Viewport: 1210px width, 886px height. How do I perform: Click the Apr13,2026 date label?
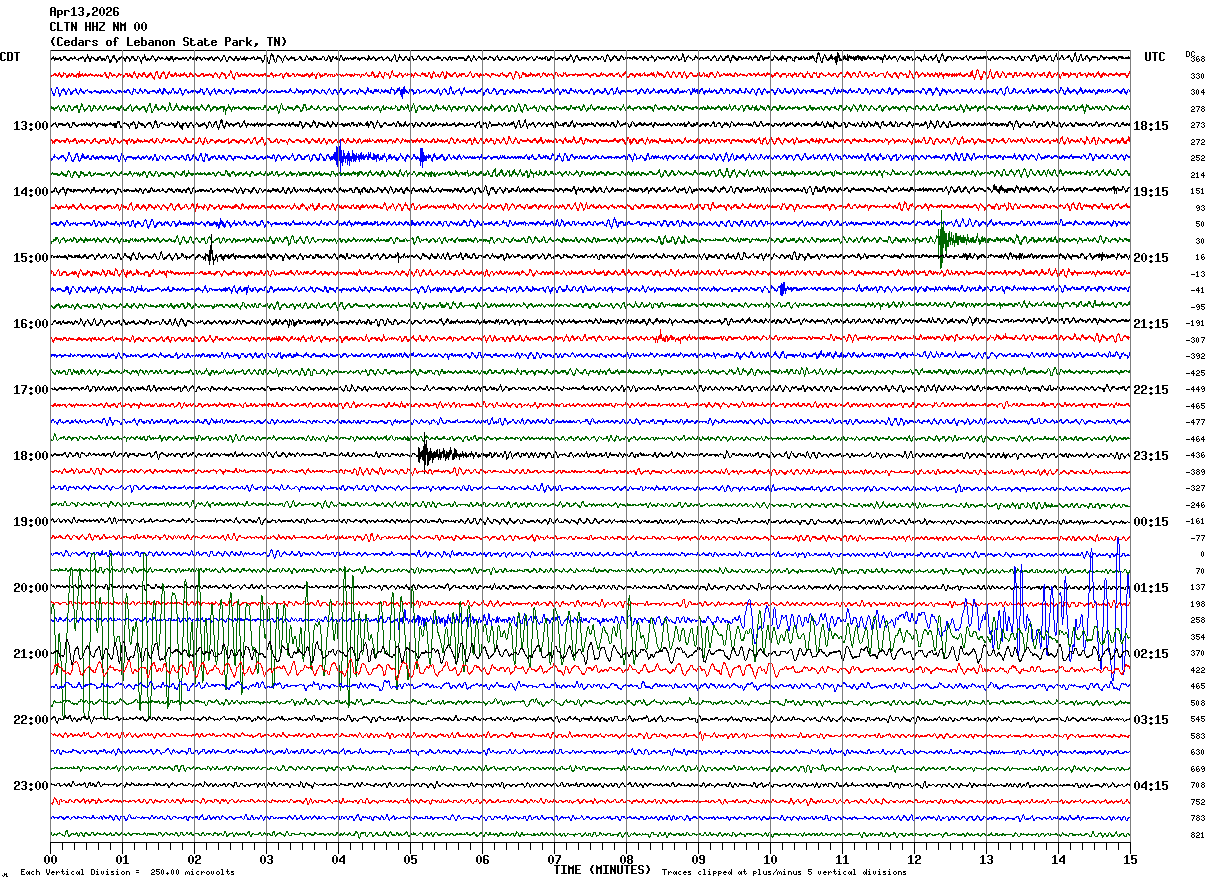pyautogui.click(x=84, y=12)
